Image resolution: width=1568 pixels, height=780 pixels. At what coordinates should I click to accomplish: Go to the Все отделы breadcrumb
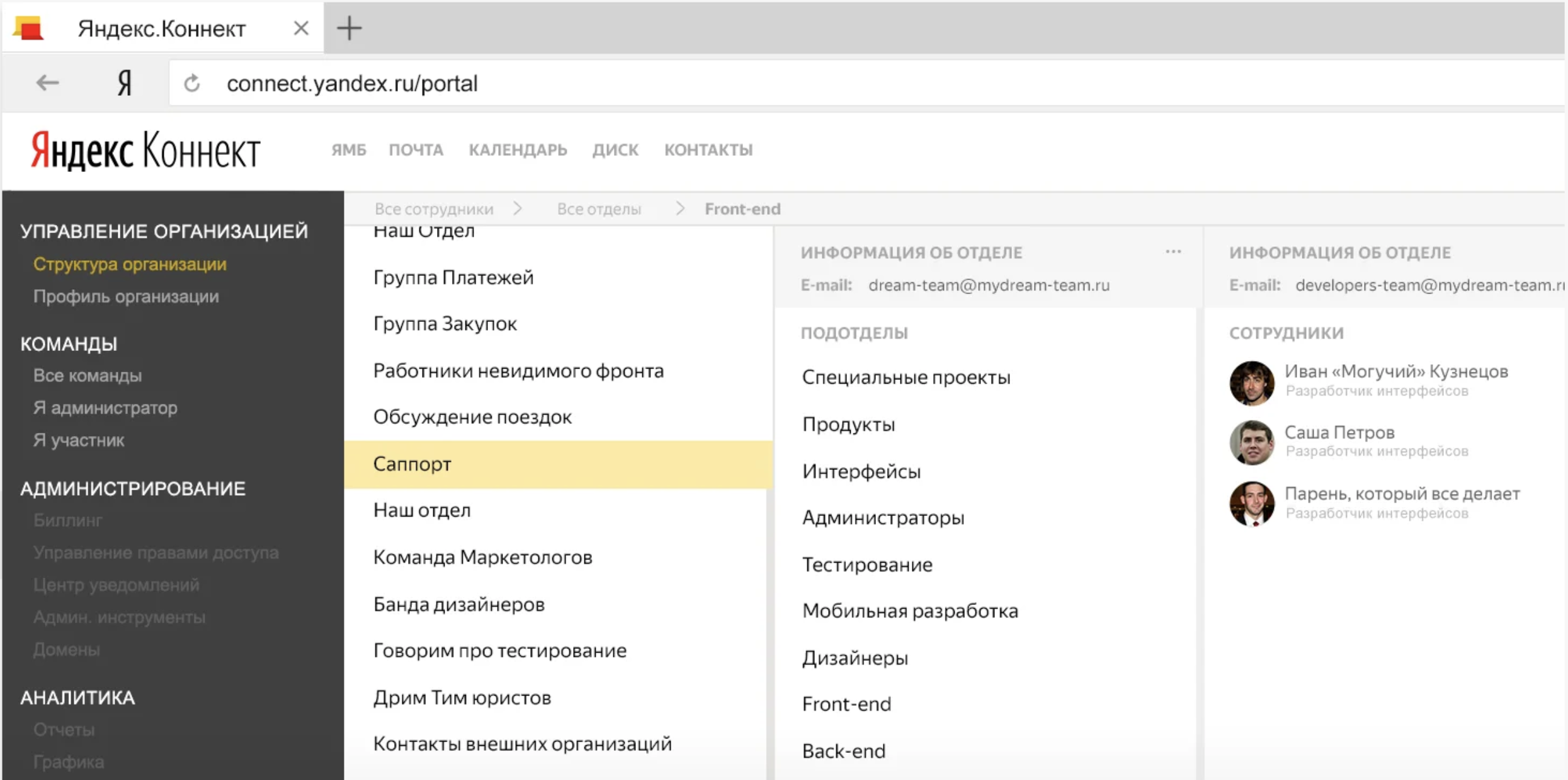click(x=599, y=209)
